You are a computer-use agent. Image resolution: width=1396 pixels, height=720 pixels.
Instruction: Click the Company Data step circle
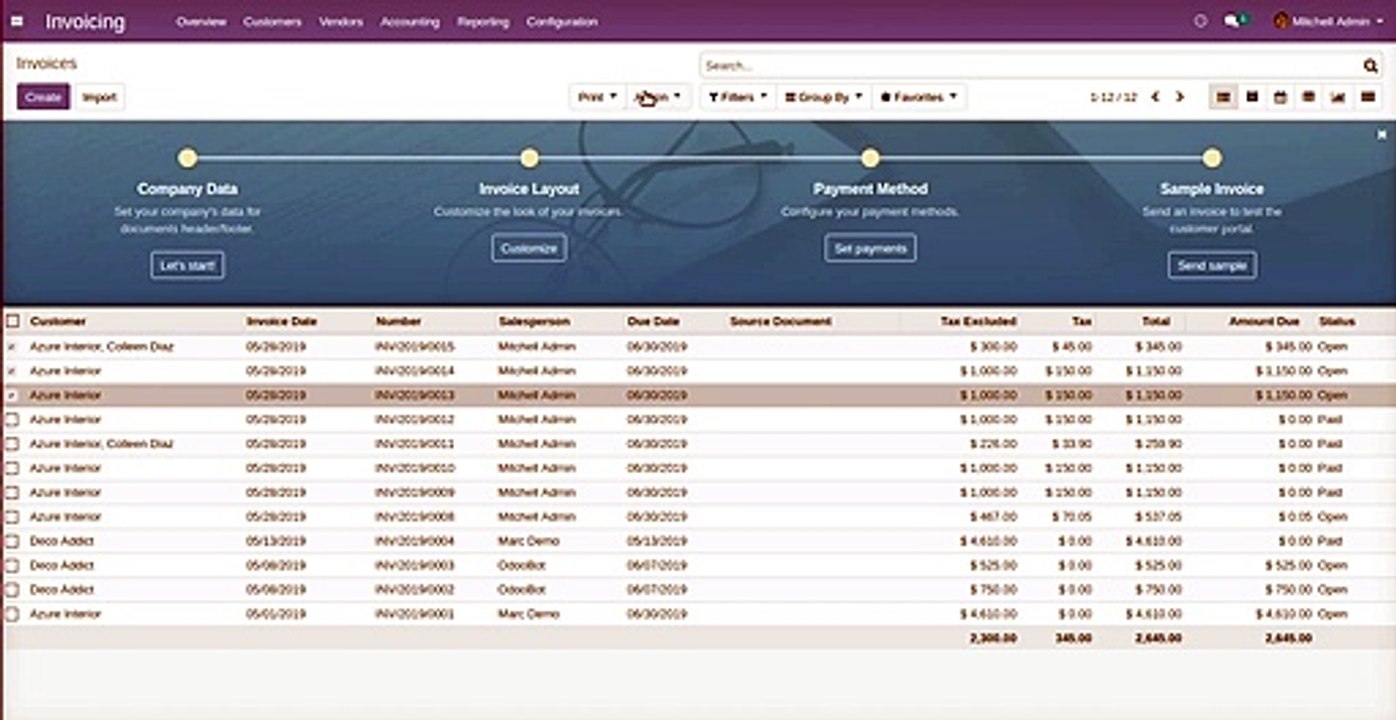pyautogui.click(x=187, y=158)
